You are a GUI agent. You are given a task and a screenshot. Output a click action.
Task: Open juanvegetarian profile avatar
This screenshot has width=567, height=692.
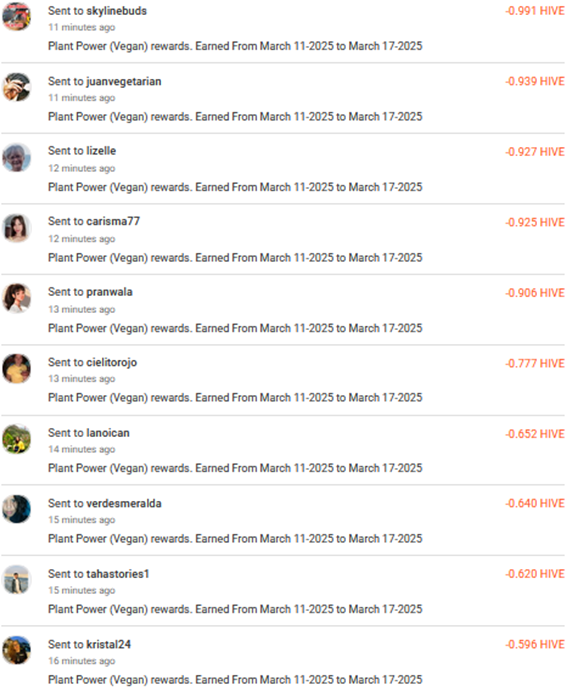[x=17, y=87]
